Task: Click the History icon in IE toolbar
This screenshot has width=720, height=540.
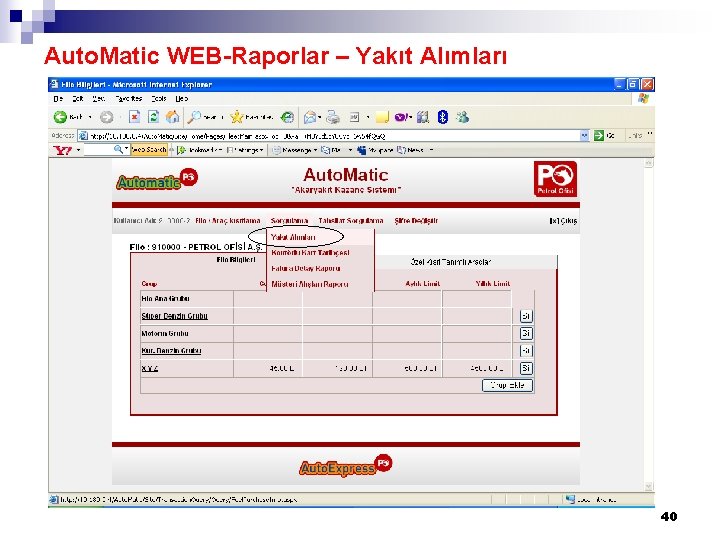Action: pos(287,118)
